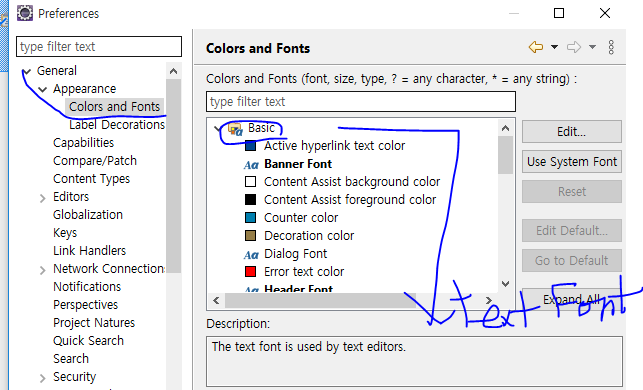The width and height of the screenshot is (643, 390).
Task: Click the Edit... button
Action: 572,132
